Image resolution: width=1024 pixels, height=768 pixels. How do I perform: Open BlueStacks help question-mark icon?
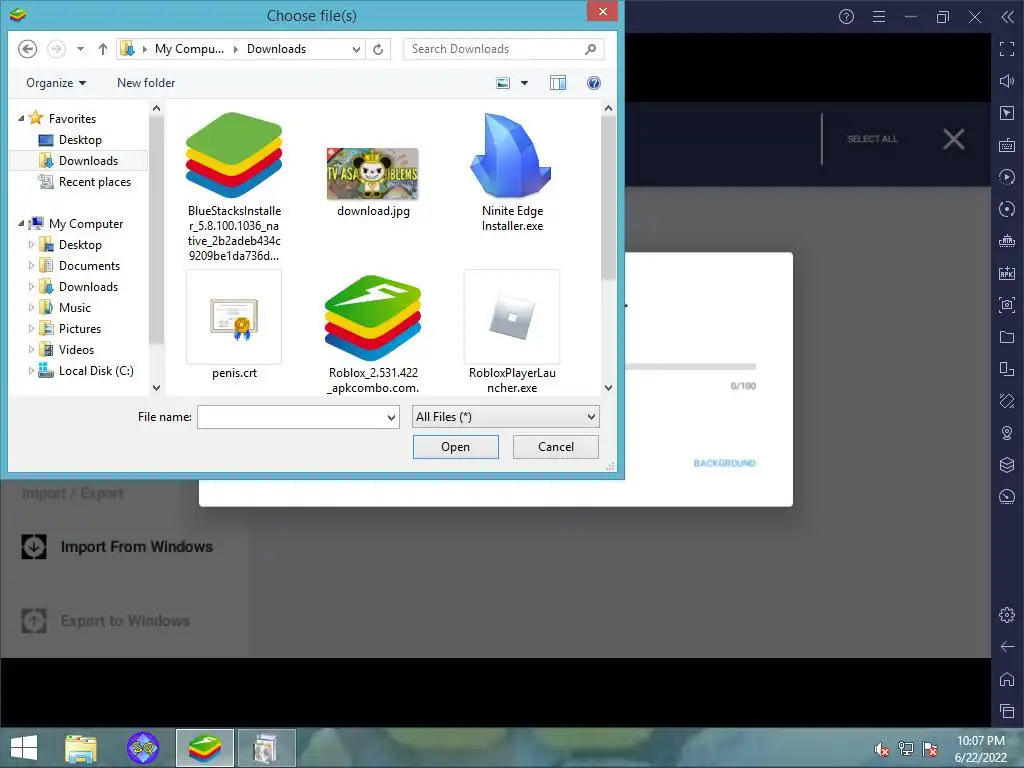pyautogui.click(x=846, y=16)
